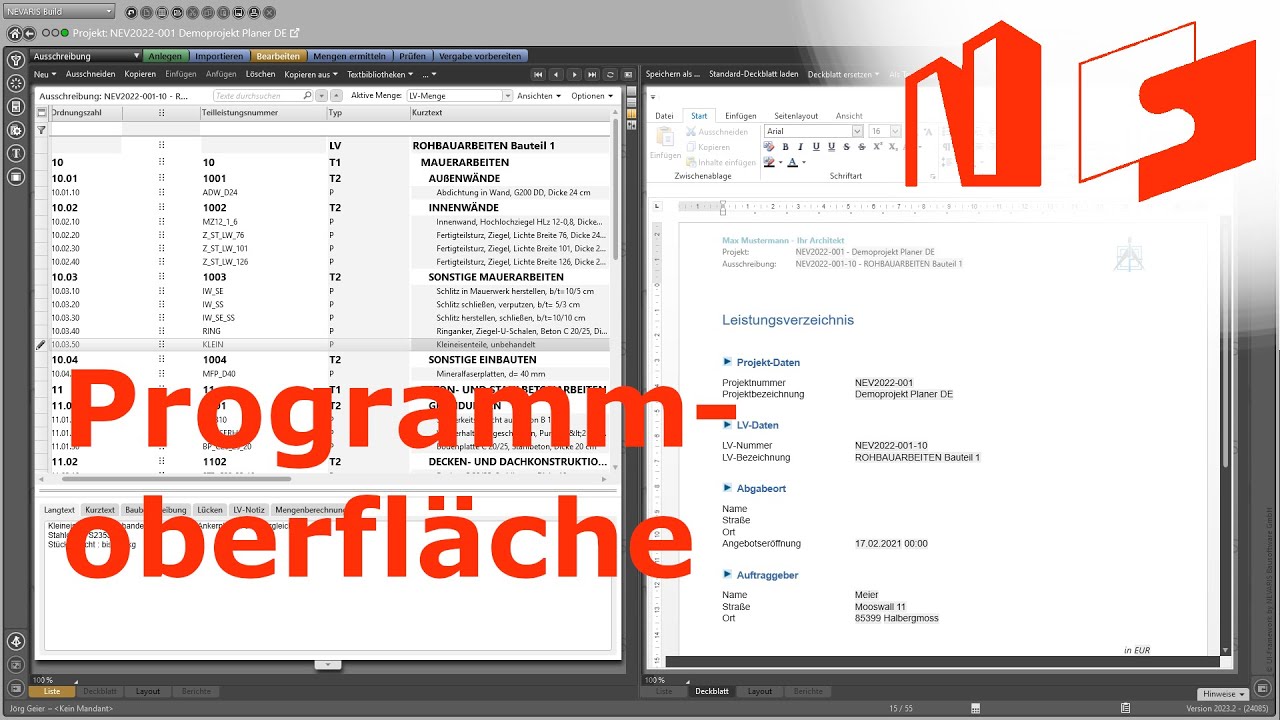Screen dimensions: 1280x720
Task: Open the Seitenlayout ribbon tab
Action: coord(796,116)
